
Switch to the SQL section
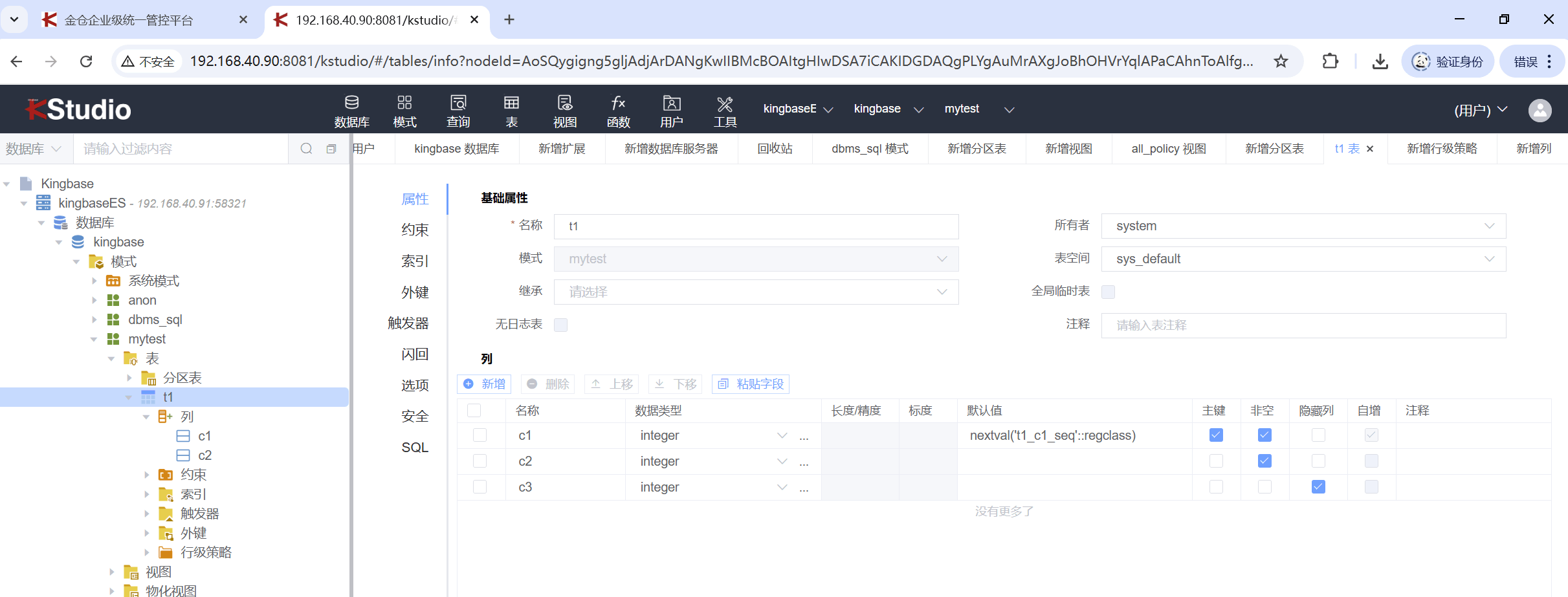(x=415, y=448)
